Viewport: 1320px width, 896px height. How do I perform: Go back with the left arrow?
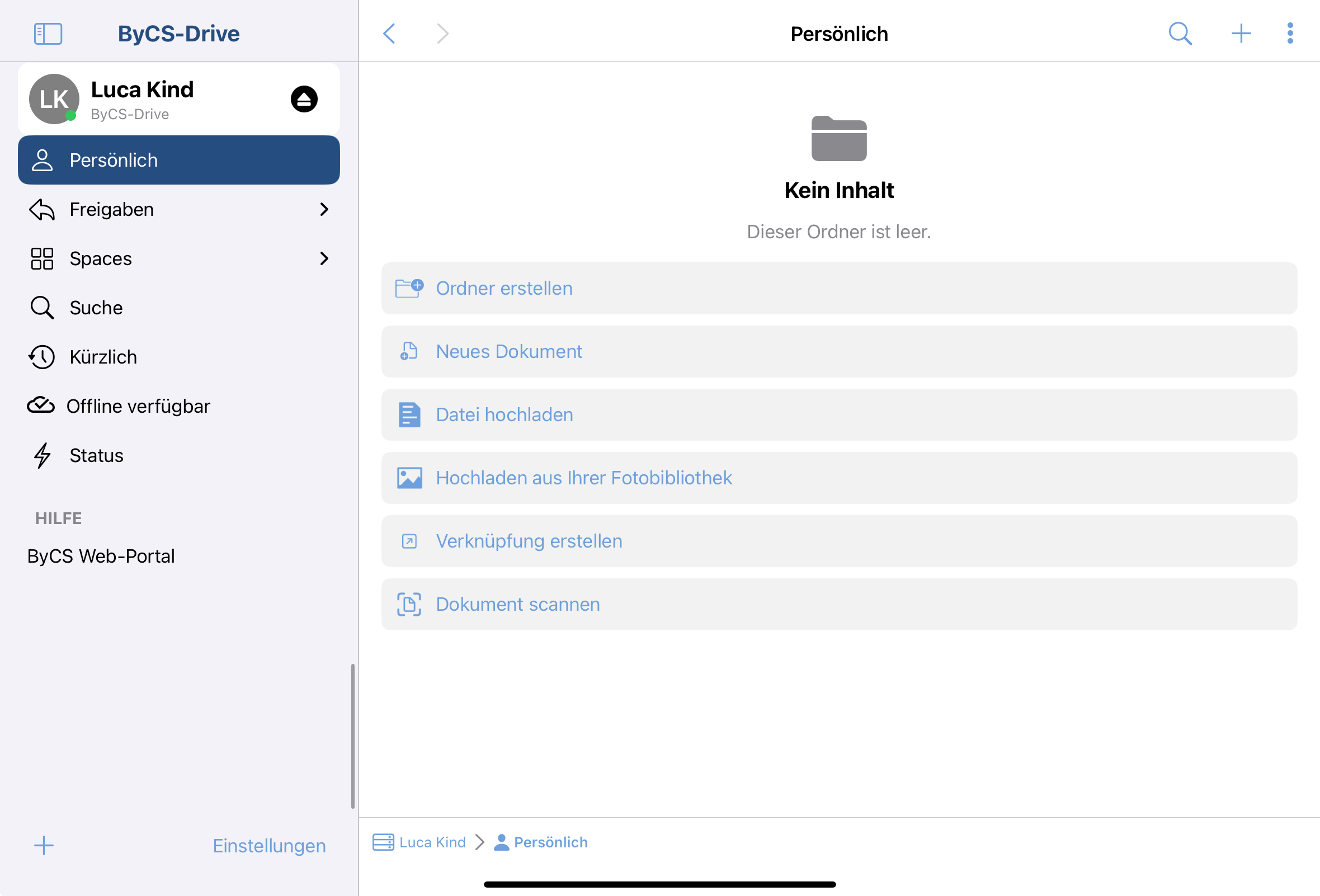(x=390, y=34)
